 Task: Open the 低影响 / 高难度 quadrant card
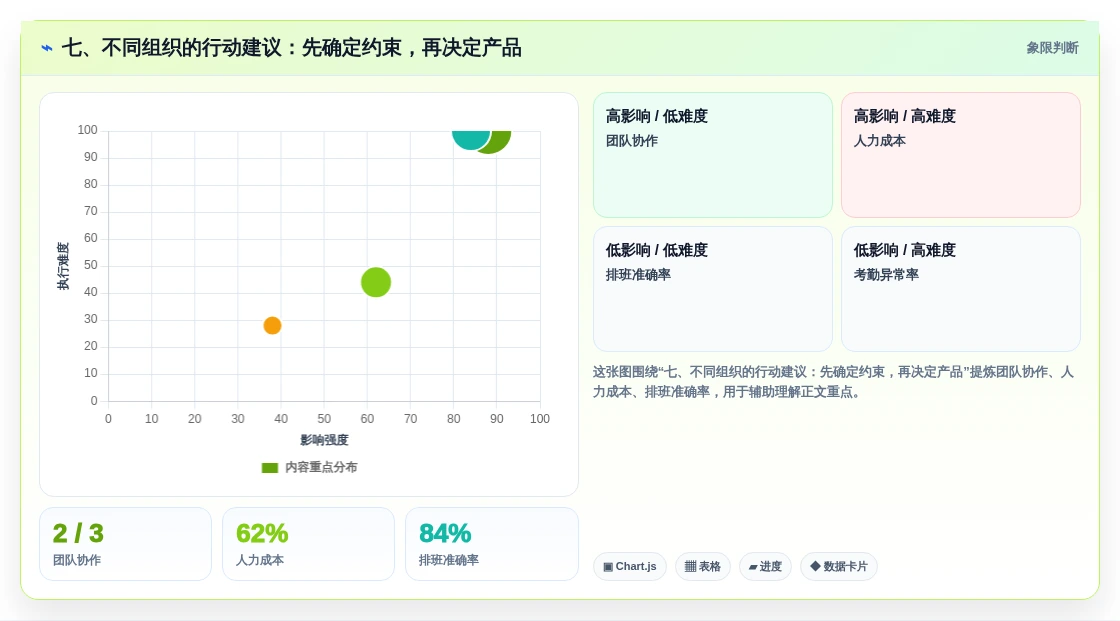pos(961,289)
